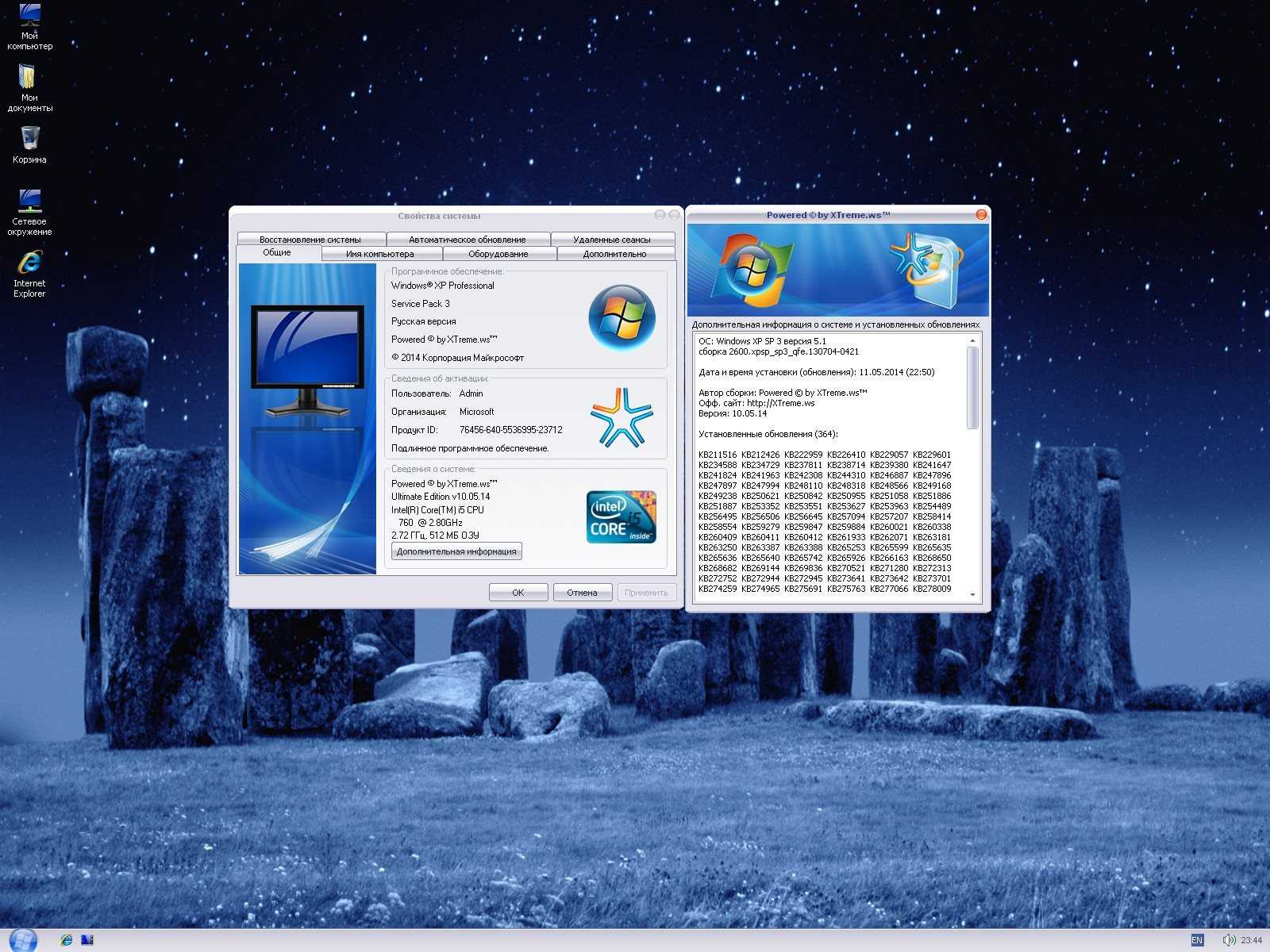Launch Internet Explorer from quick launch
The height and width of the screenshot is (952, 1270).
coord(67,940)
